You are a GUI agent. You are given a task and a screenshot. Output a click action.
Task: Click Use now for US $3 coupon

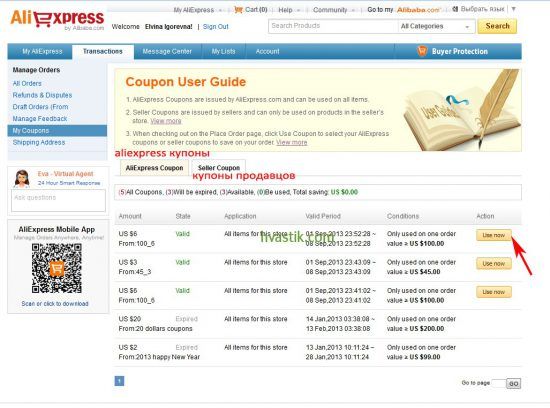(494, 263)
